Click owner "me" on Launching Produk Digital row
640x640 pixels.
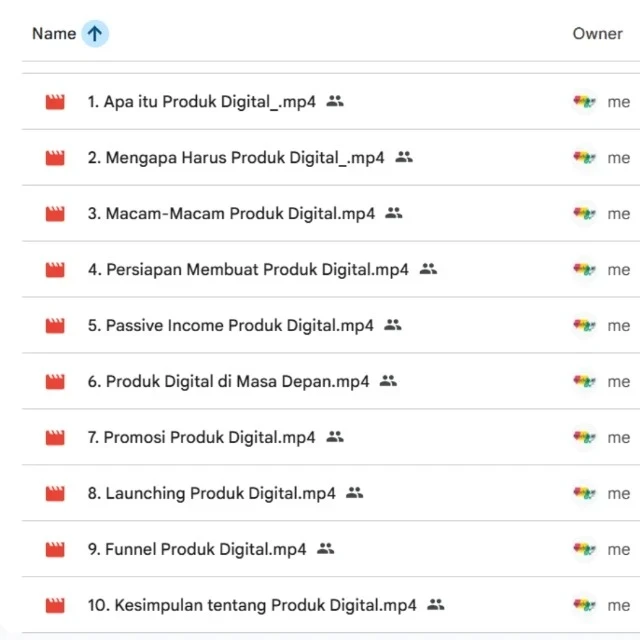(618, 493)
